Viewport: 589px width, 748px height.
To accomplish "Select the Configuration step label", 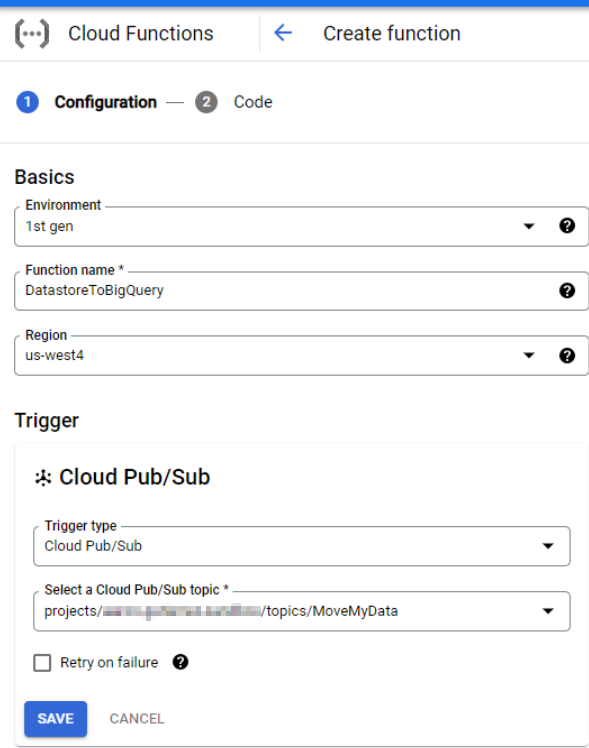I will 105,102.
